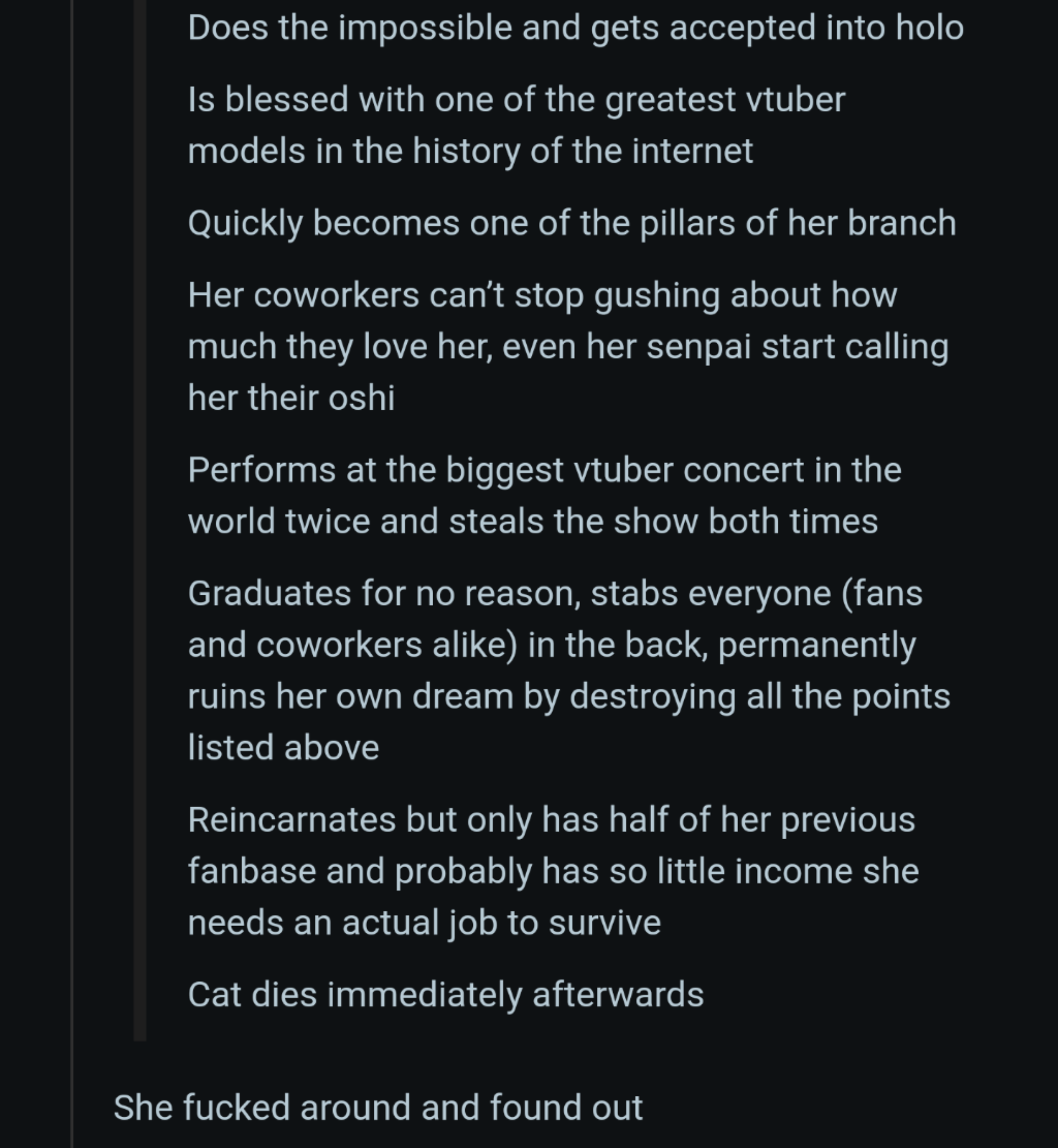This screenshot has height=1148, width=1058.
Task: Click the line 'Reincarnates but only has half'
Action: pos(551,820)
